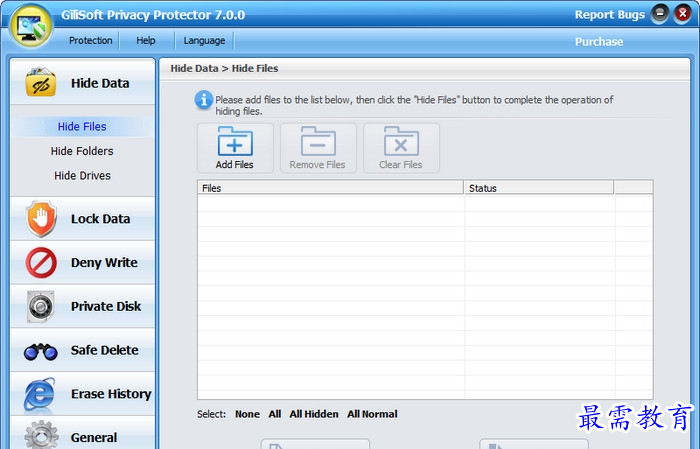The image size is (700, 449).
Task: Open the Help menu
Action: (x=146, y=40)
